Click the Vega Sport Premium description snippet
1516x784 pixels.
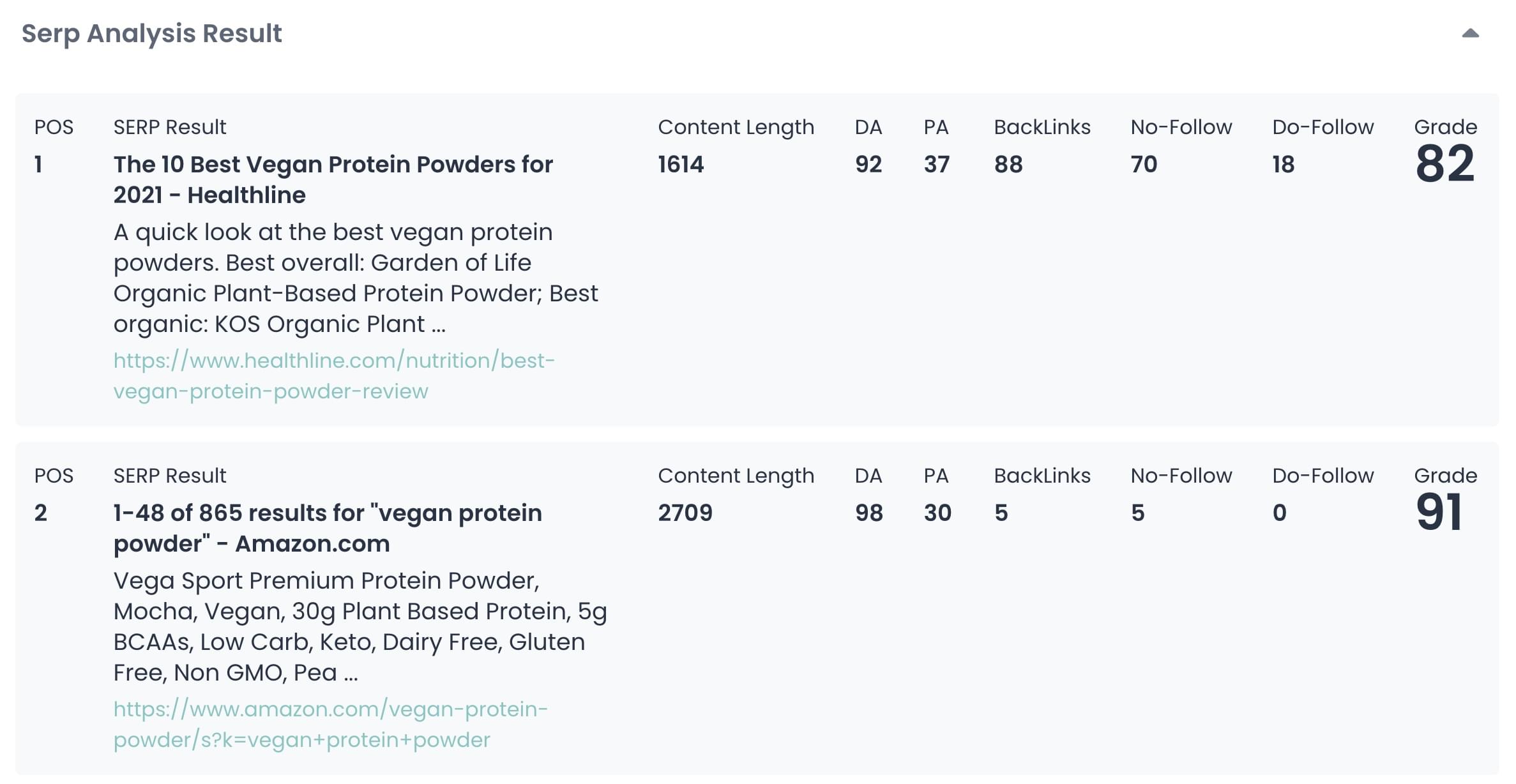tap(360, 626)
